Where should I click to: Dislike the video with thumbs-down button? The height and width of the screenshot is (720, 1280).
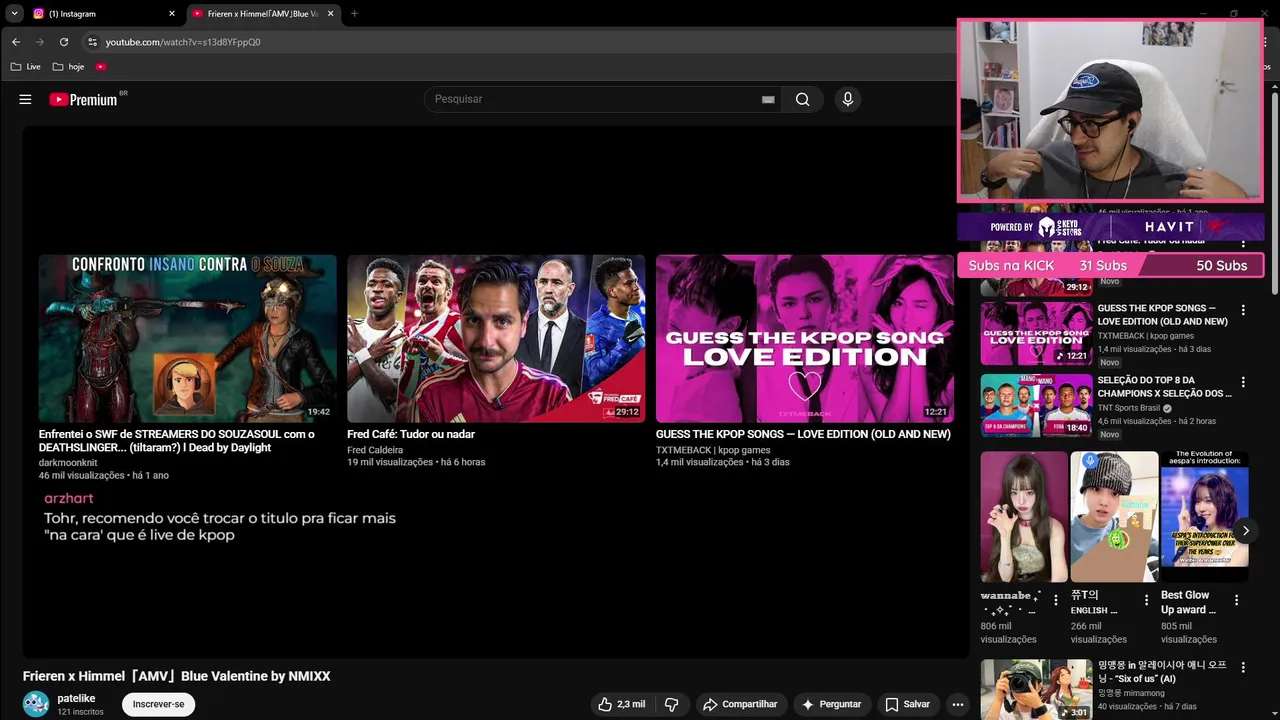[x=671, y=704]
